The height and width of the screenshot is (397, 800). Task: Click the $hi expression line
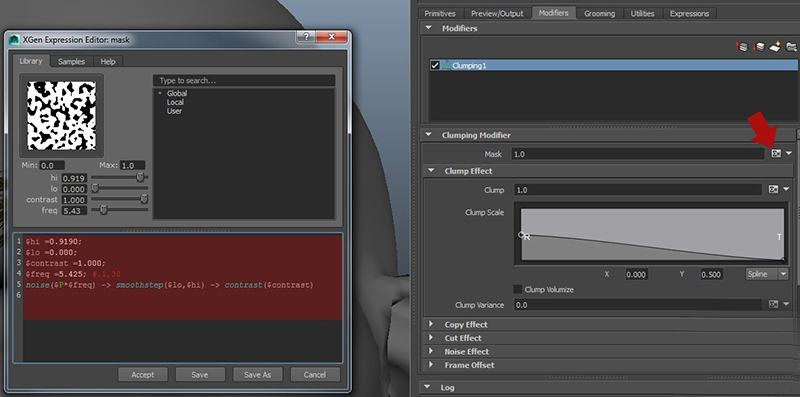coord(54,241)
